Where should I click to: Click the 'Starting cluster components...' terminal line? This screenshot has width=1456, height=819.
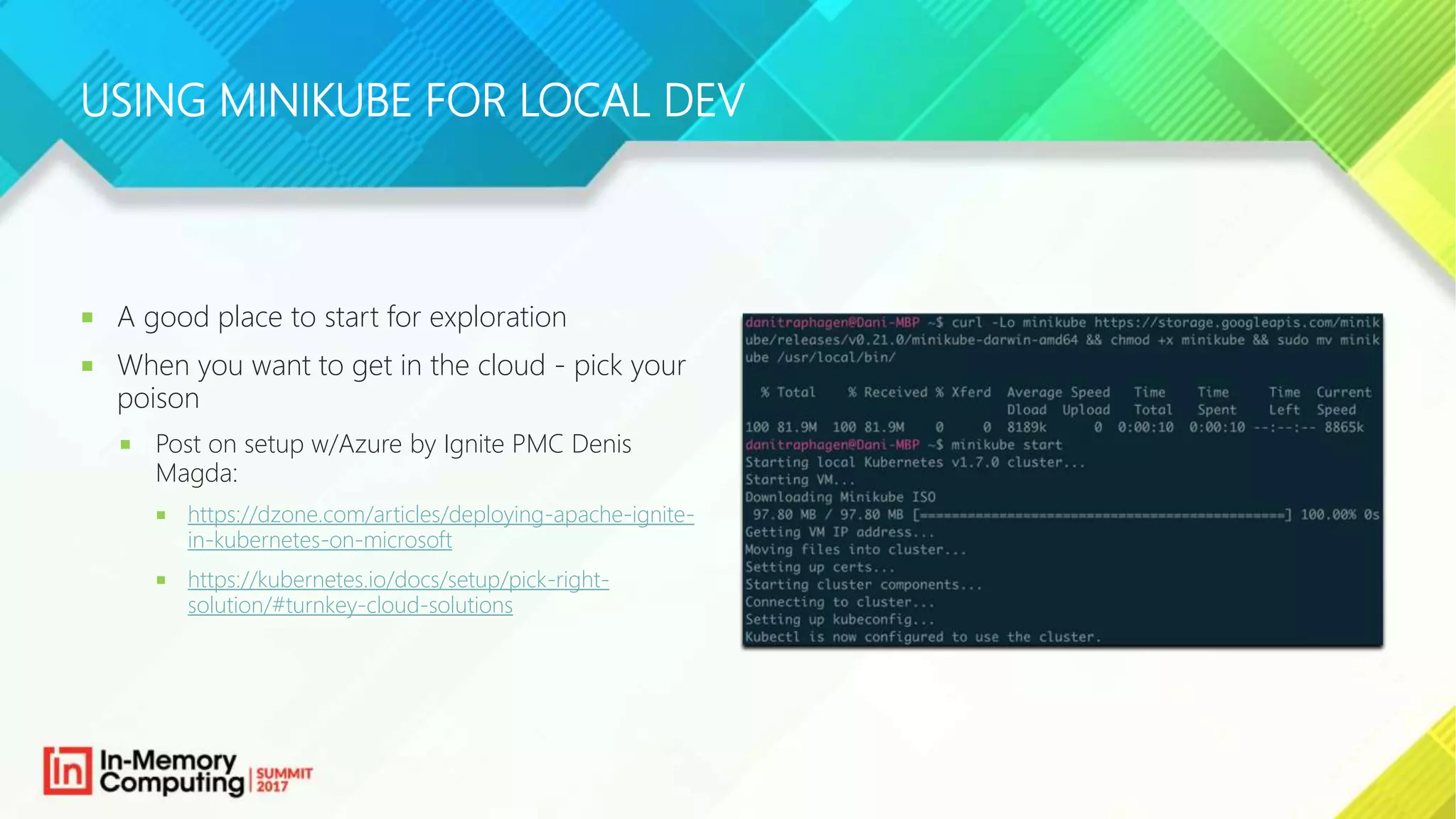[x=863, y=585]
